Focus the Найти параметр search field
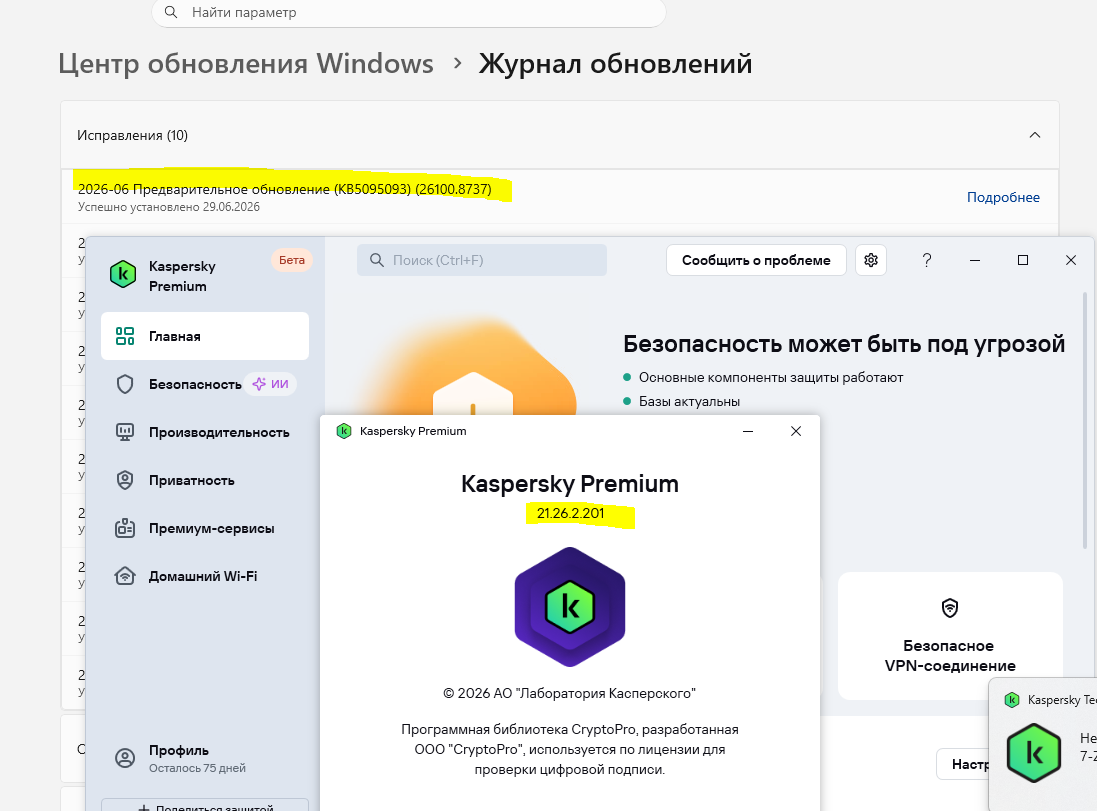 click(x=409, y=13)
